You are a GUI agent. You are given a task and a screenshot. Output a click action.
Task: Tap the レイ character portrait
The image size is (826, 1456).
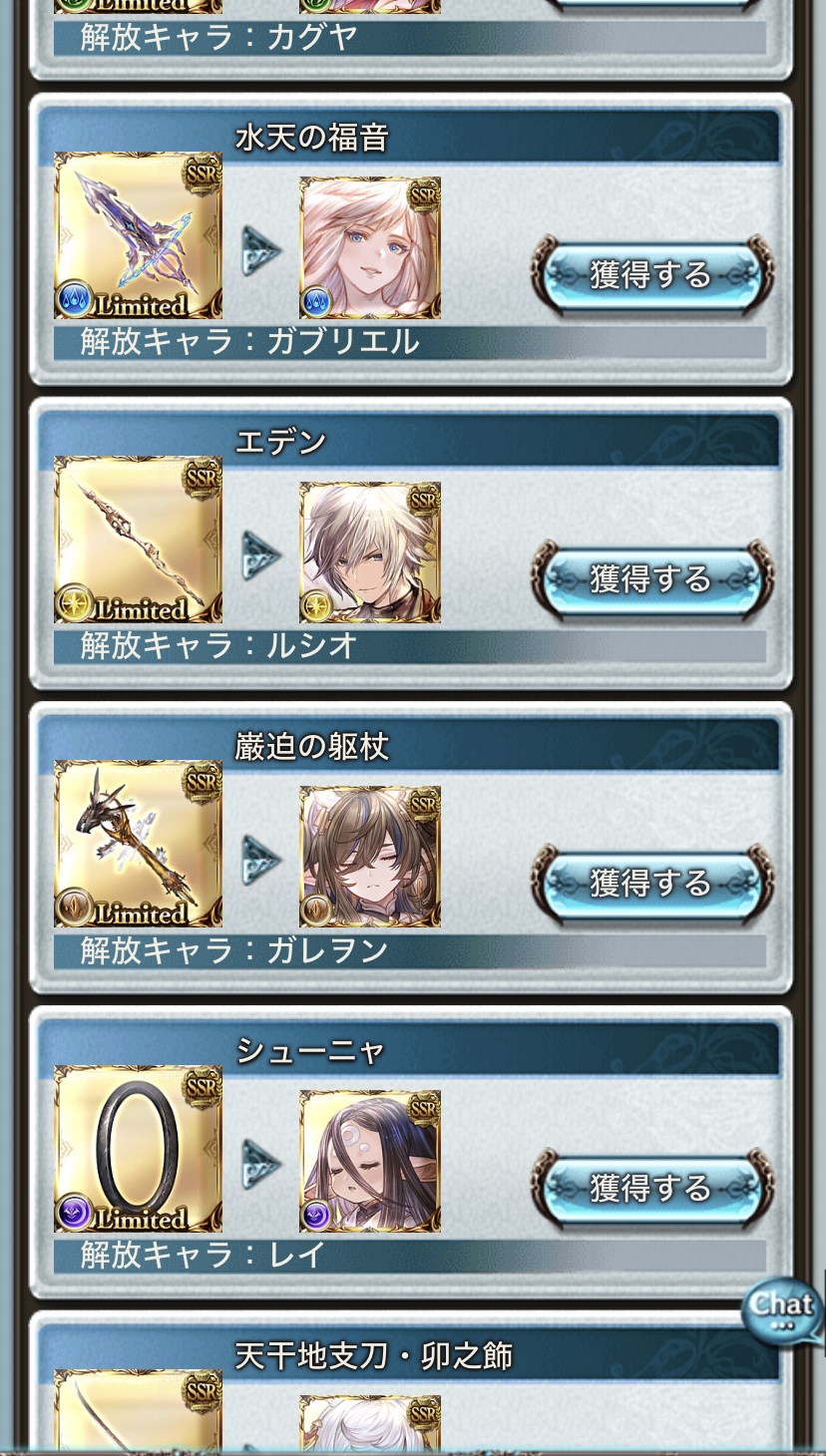(370, 1162)
